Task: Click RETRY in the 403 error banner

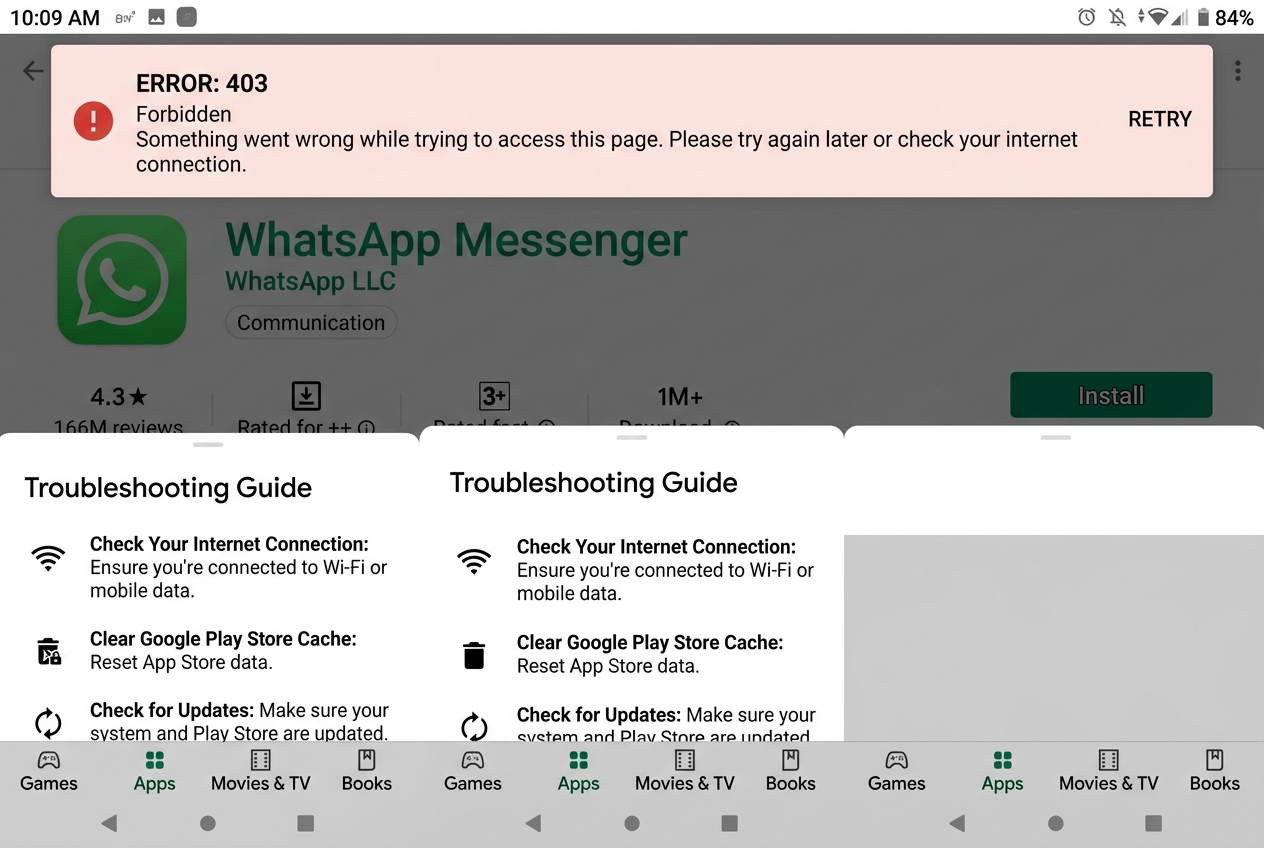Action: (1159, 119)
